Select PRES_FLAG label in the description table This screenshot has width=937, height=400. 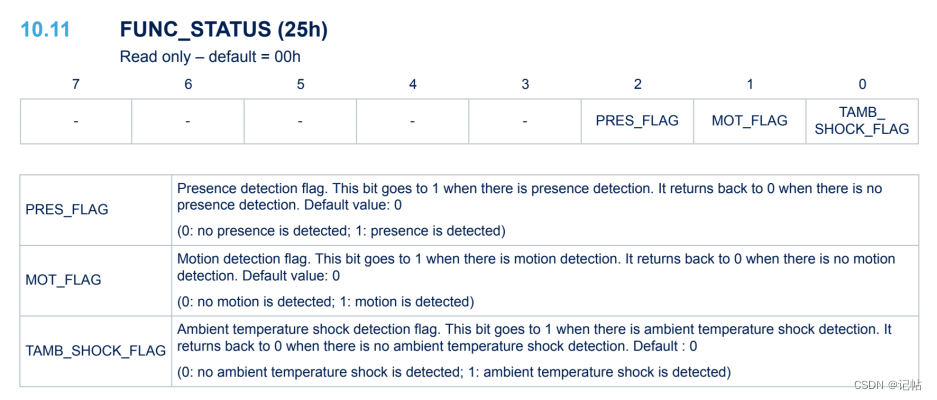pyautogui.click(x=67, y=210)
